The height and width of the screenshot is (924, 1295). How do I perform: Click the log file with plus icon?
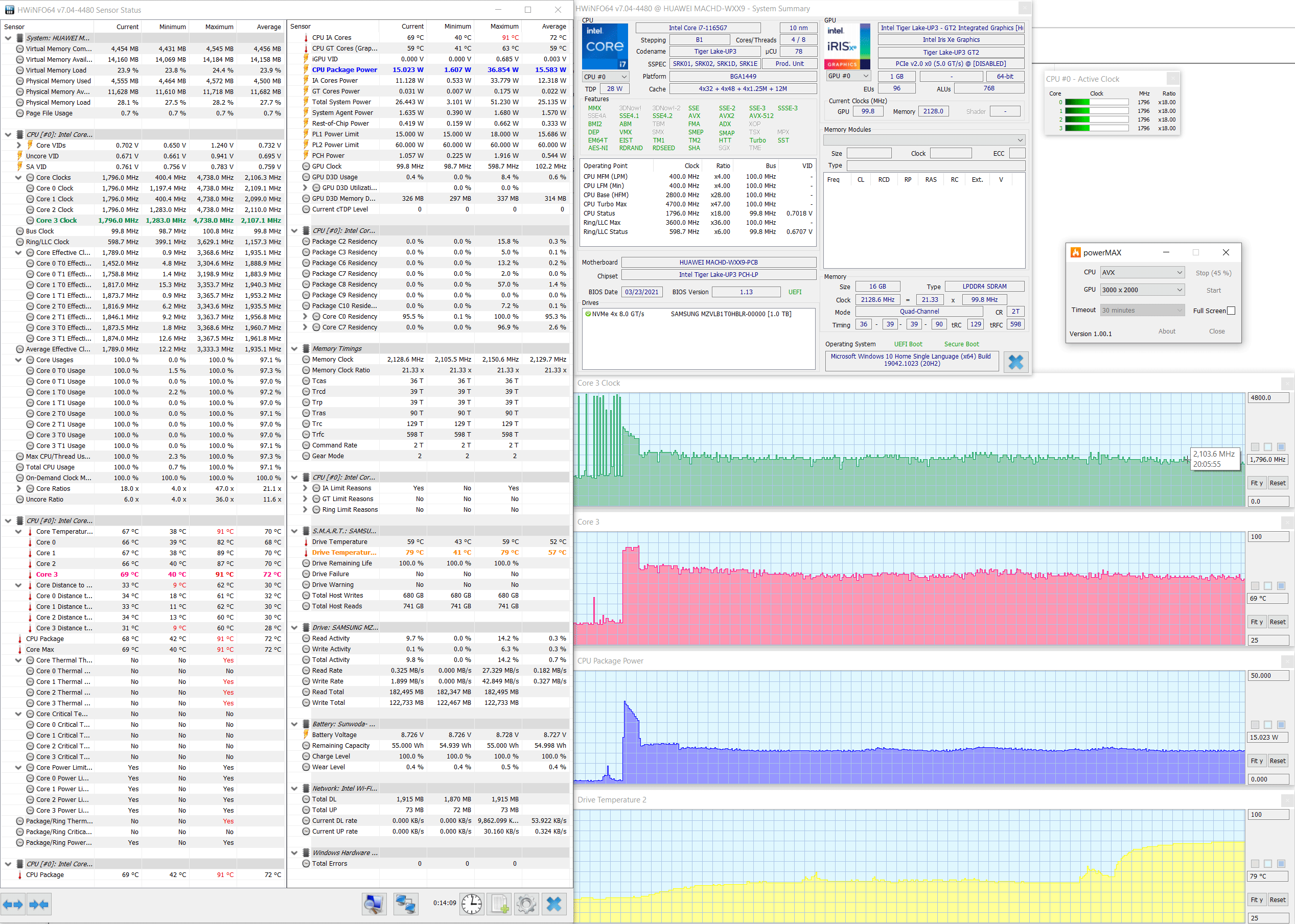pyautogui.click(x=500, y=904)
